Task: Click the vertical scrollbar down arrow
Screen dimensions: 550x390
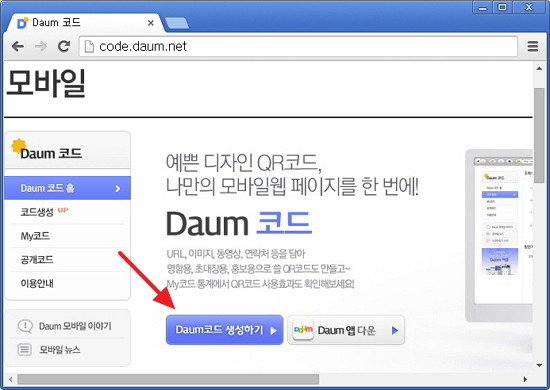Action: 539,365
